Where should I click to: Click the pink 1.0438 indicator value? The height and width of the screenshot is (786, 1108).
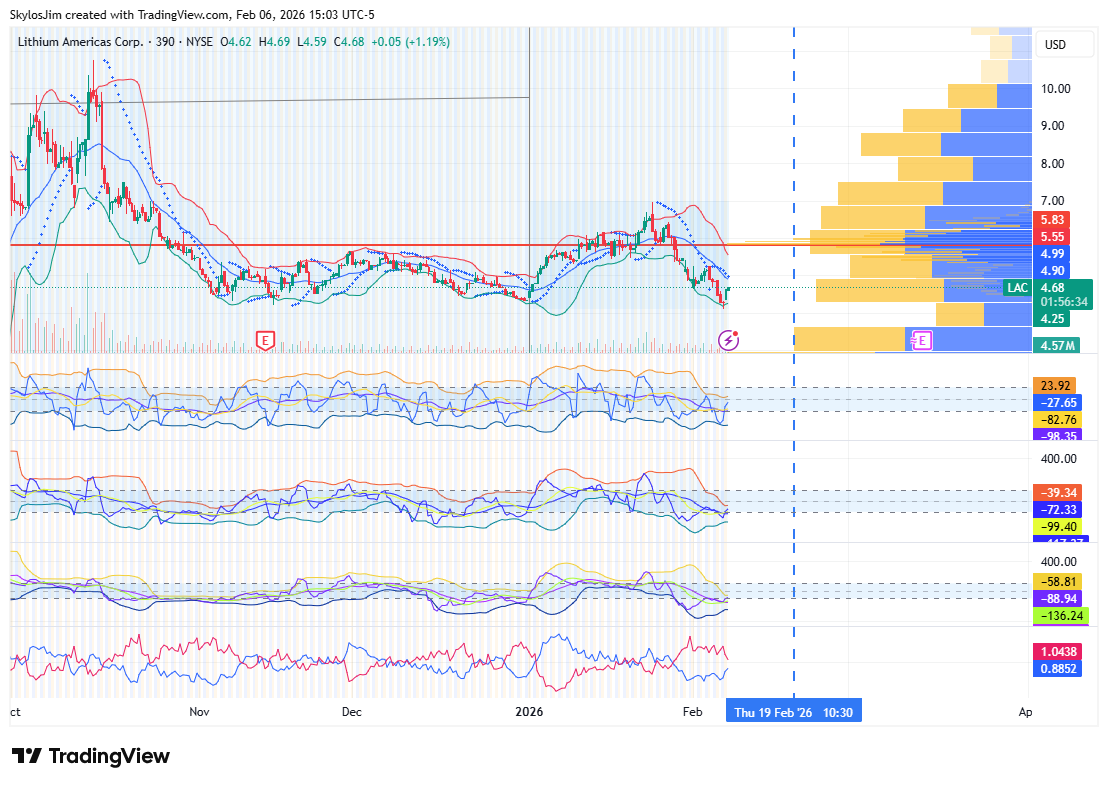tap(1058, 651)
